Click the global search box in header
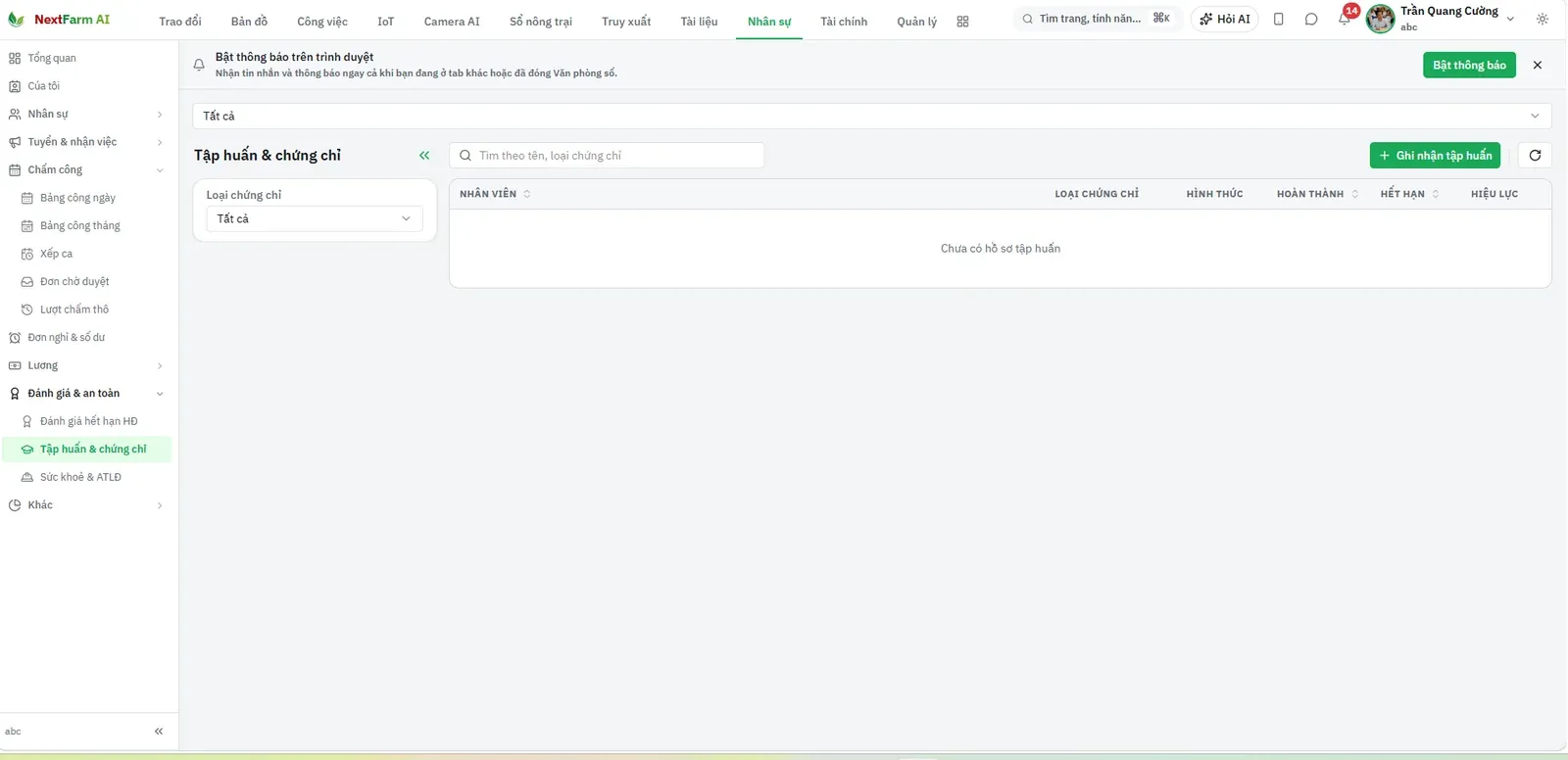The image size is (1568, 760). click(x=1096, y=19)
